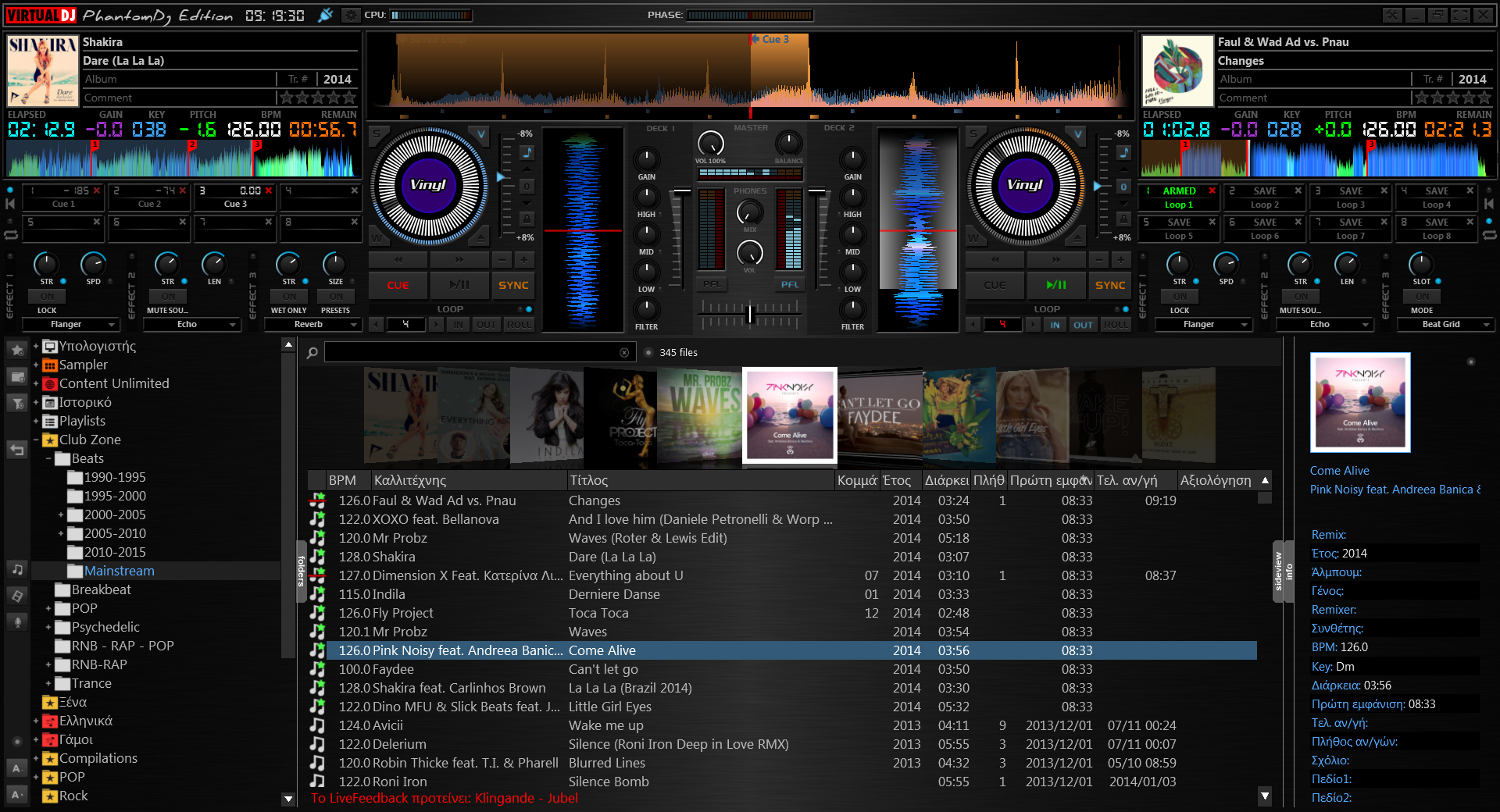Click the pitch bend minus button on deck 2
1500x812 pixels.
coord(1099,259)
